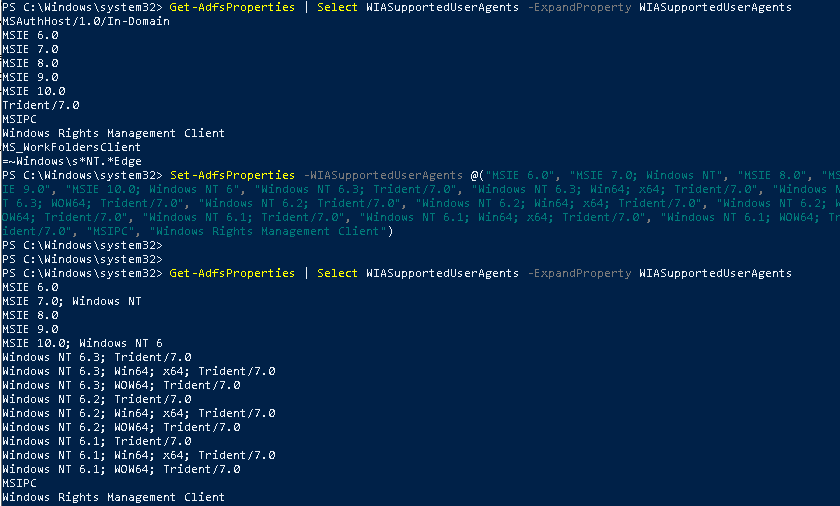Screen dimensions: 840x506
Task: Click the standalone Trident/7.0 output line
Action: click(x=40, y=105)
